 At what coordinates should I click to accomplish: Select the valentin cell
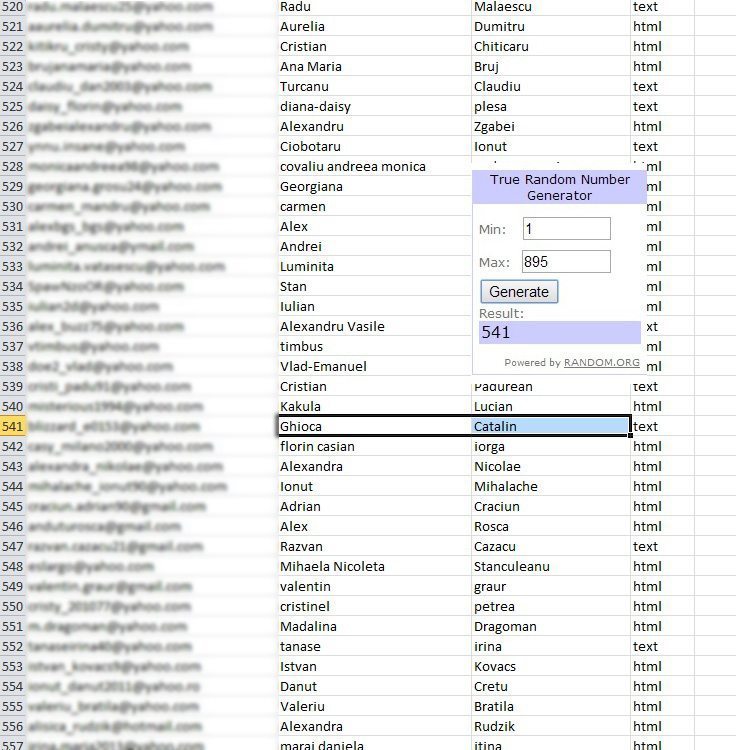374,586
